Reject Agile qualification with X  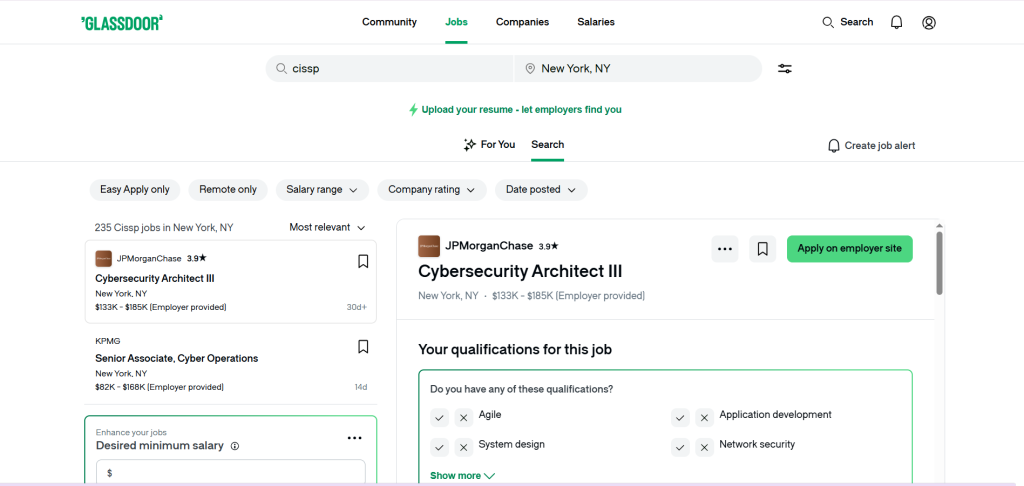tap(464, 417)
